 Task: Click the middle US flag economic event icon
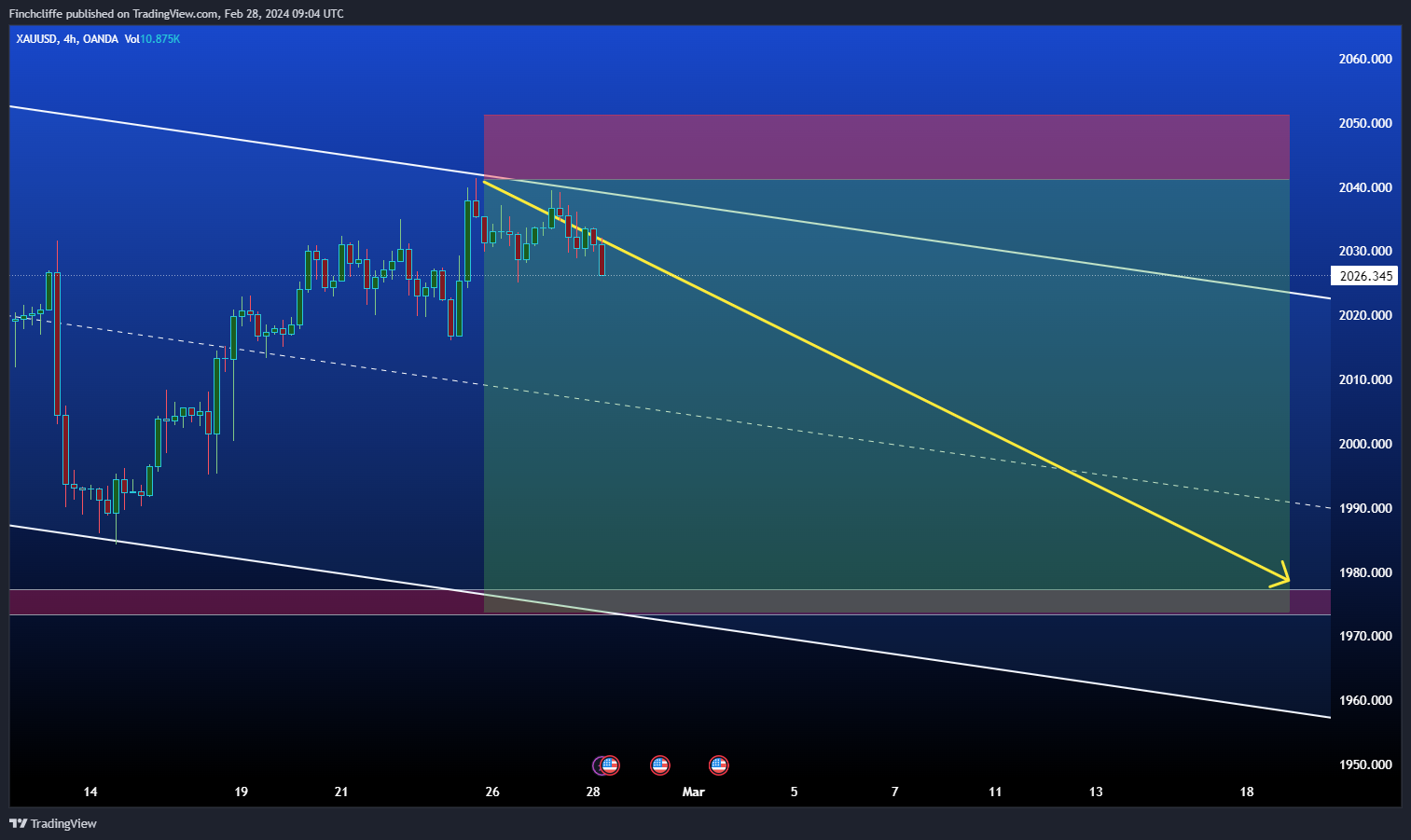(660, 765)
